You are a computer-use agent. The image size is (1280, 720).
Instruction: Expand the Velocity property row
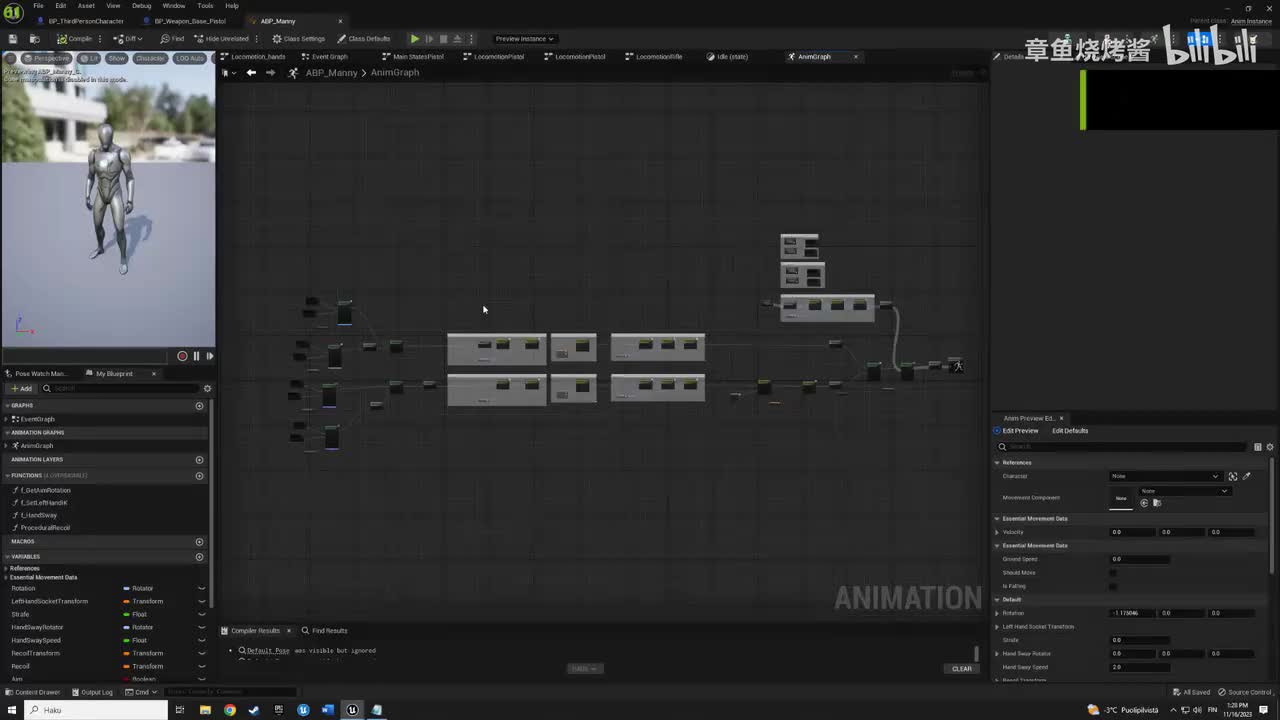[x=997, y=532]
